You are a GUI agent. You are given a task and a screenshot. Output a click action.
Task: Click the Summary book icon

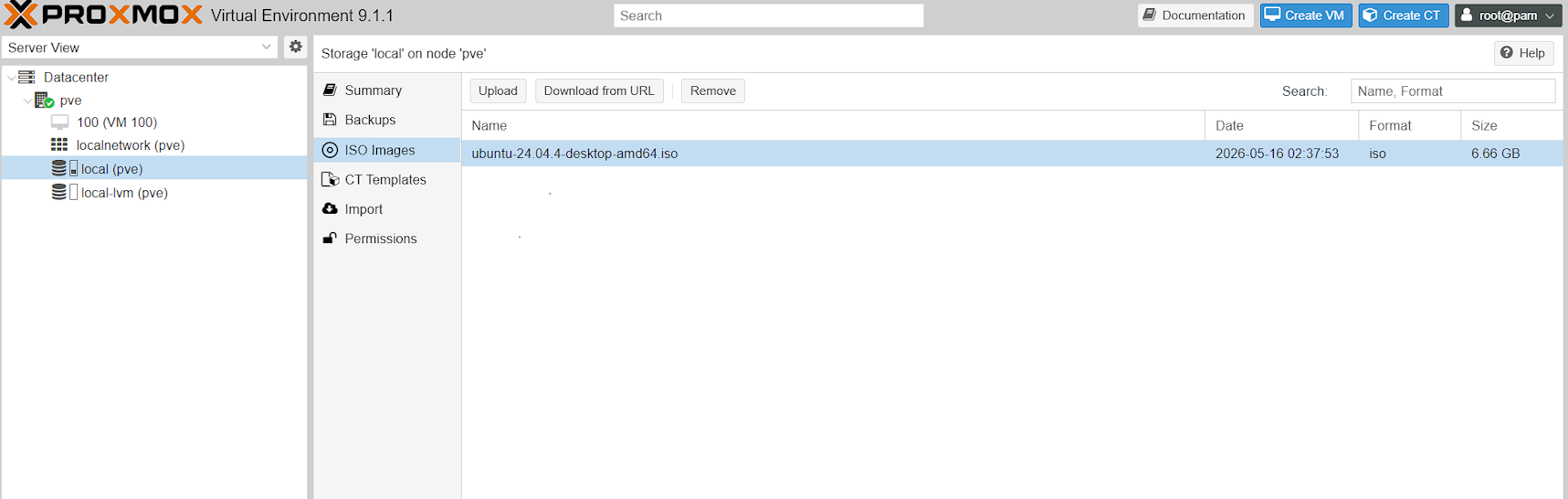330,90
